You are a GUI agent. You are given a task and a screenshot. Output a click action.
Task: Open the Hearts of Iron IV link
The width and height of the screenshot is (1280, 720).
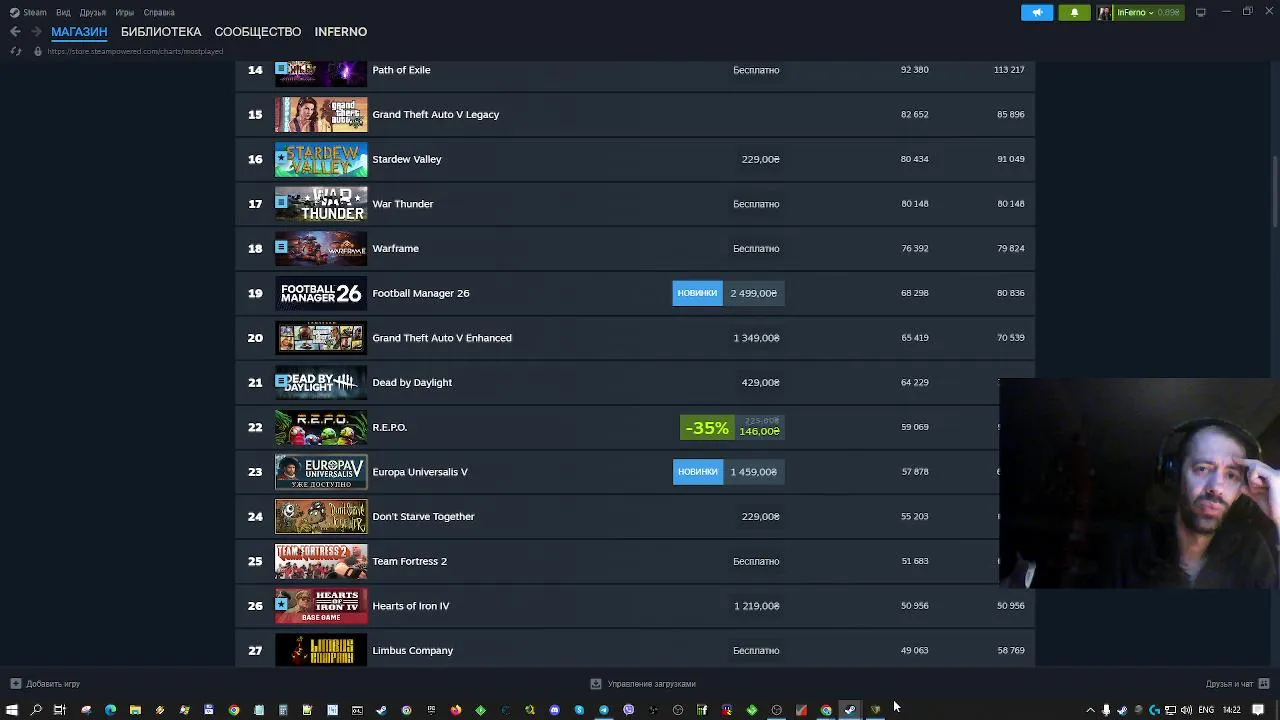pos(410,606)
